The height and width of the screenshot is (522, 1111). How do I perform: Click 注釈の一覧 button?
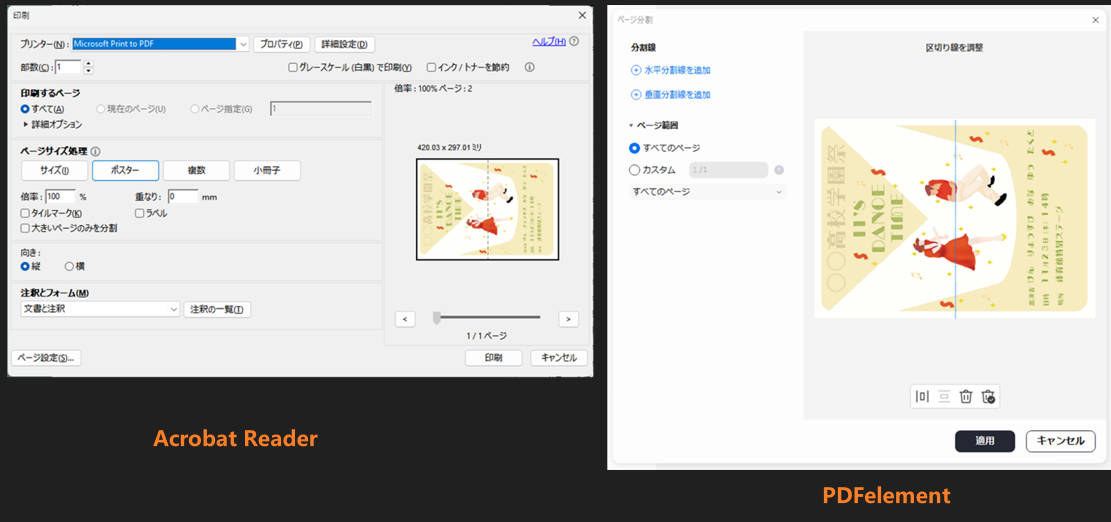point(218,310)
